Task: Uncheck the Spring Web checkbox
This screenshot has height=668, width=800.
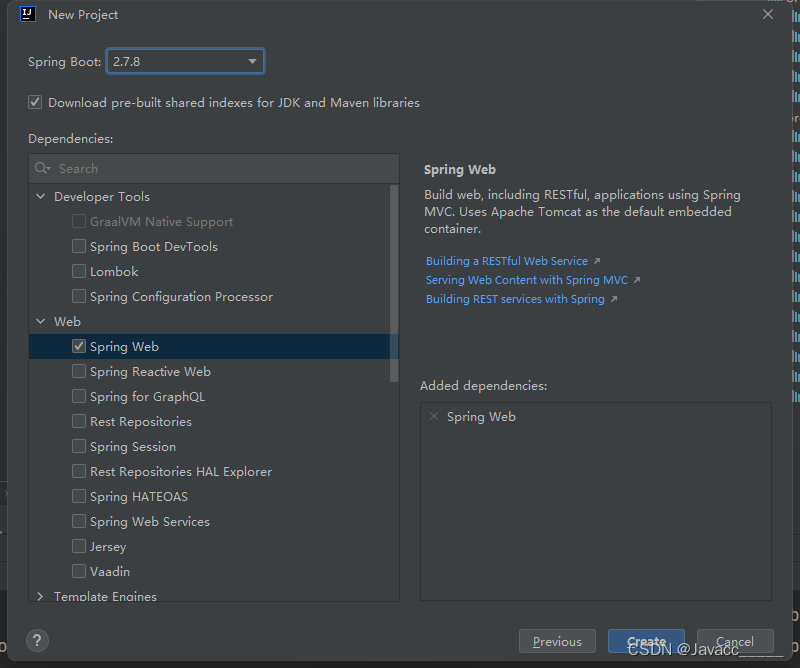Action: [x=79, y=346]
